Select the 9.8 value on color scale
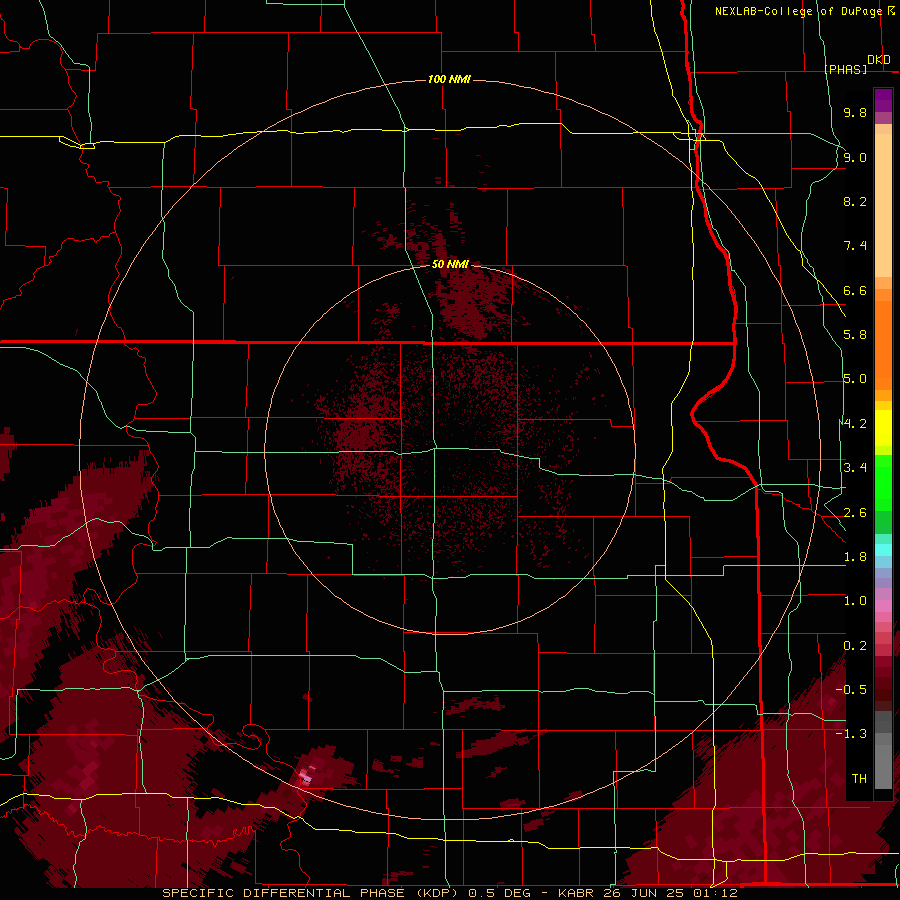Image resolution: width=900 pixels, height=900 pixels. coord(855,112)
